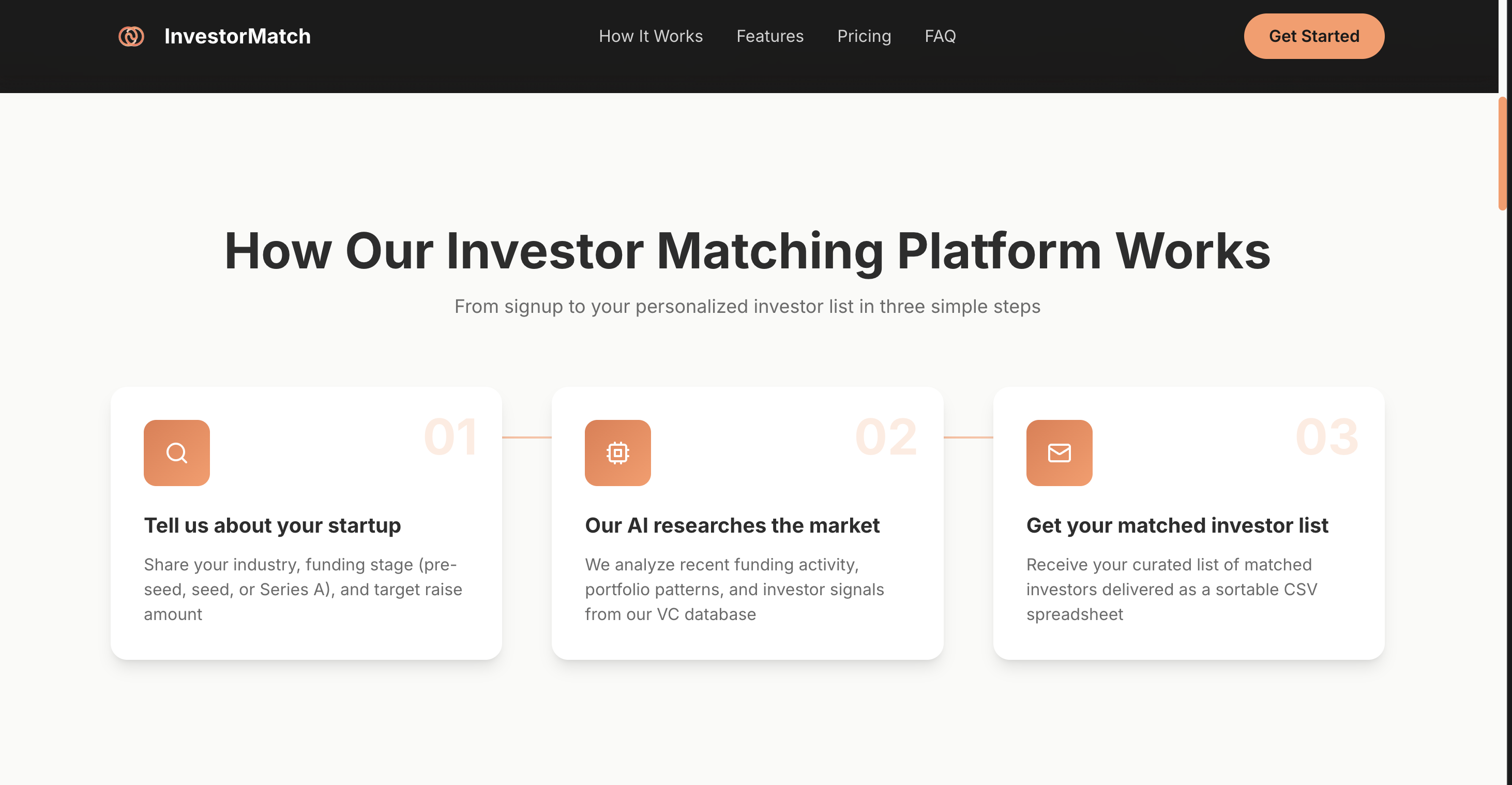Select the magnifying glass icon on step 01
The width and height of the screenshot is (1512, 785).
177,452
